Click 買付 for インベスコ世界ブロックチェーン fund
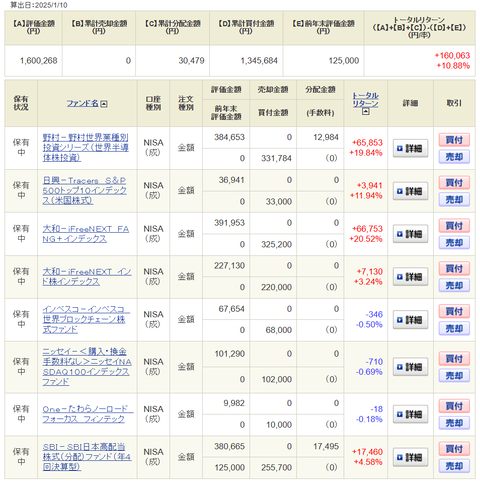Image resolution: width=480 pixels, height=483 pixels. coord(454,311)
